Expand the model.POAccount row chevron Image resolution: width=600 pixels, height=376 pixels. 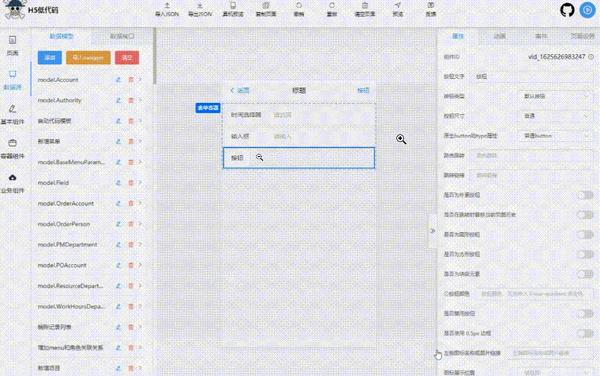(x=140, y=265)
